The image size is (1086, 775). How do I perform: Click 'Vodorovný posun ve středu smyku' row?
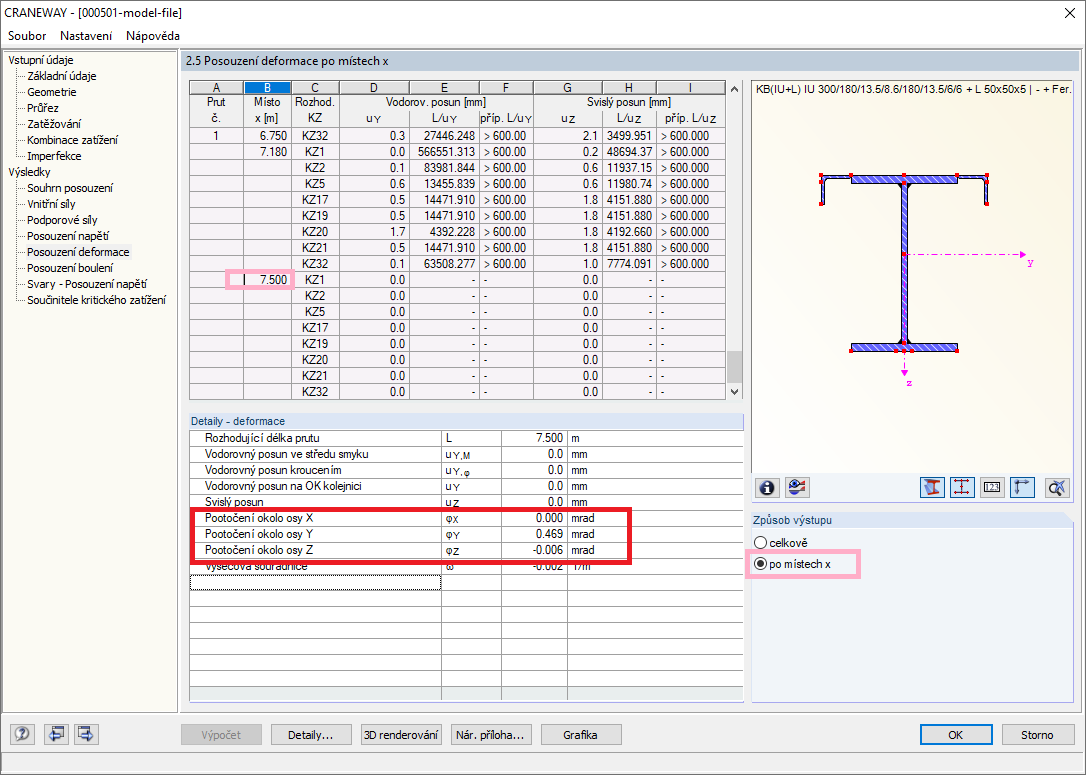[x=466, y=454]
